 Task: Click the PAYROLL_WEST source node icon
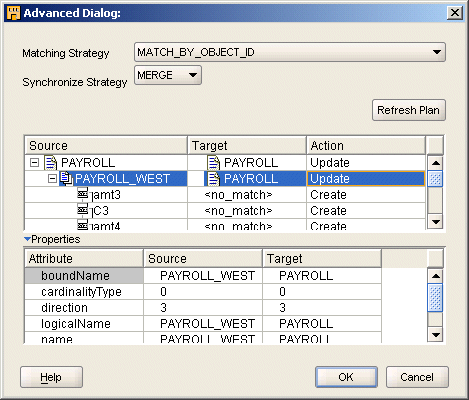(x=66, y=178)
